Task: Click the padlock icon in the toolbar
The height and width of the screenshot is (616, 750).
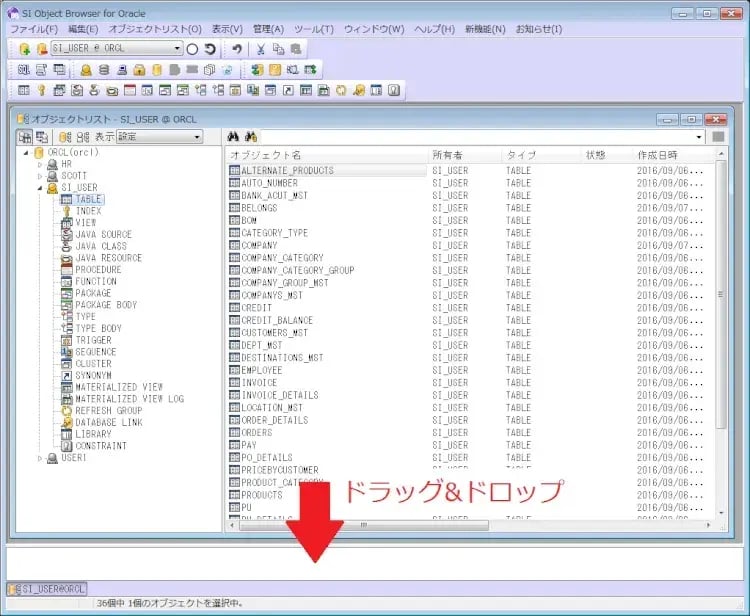Action: (139, 70)
